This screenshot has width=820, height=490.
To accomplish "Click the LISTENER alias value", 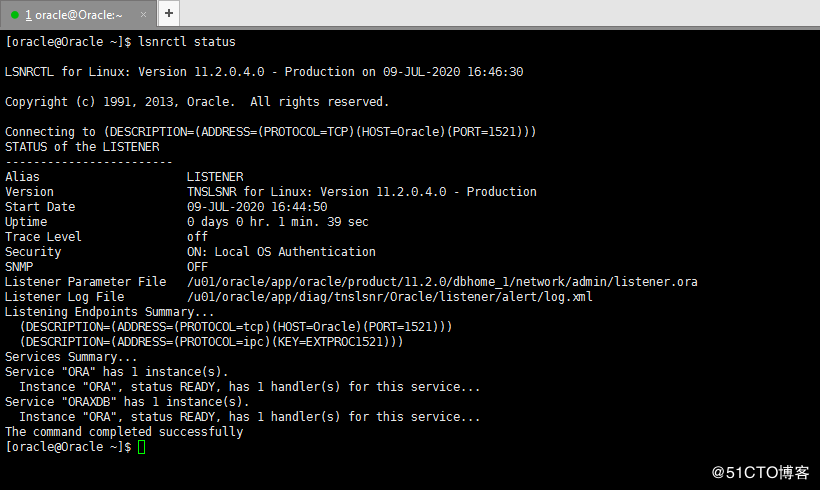I will (x=215, y=177).
